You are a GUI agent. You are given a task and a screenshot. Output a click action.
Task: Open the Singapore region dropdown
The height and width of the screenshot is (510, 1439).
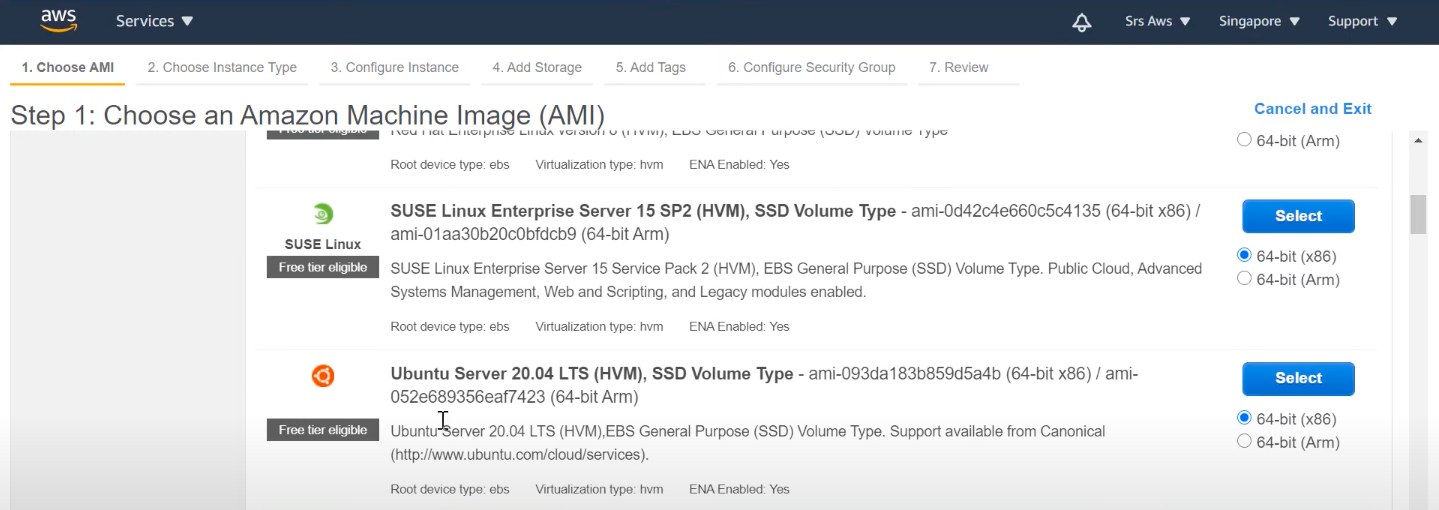click(x=1259, y=21)
